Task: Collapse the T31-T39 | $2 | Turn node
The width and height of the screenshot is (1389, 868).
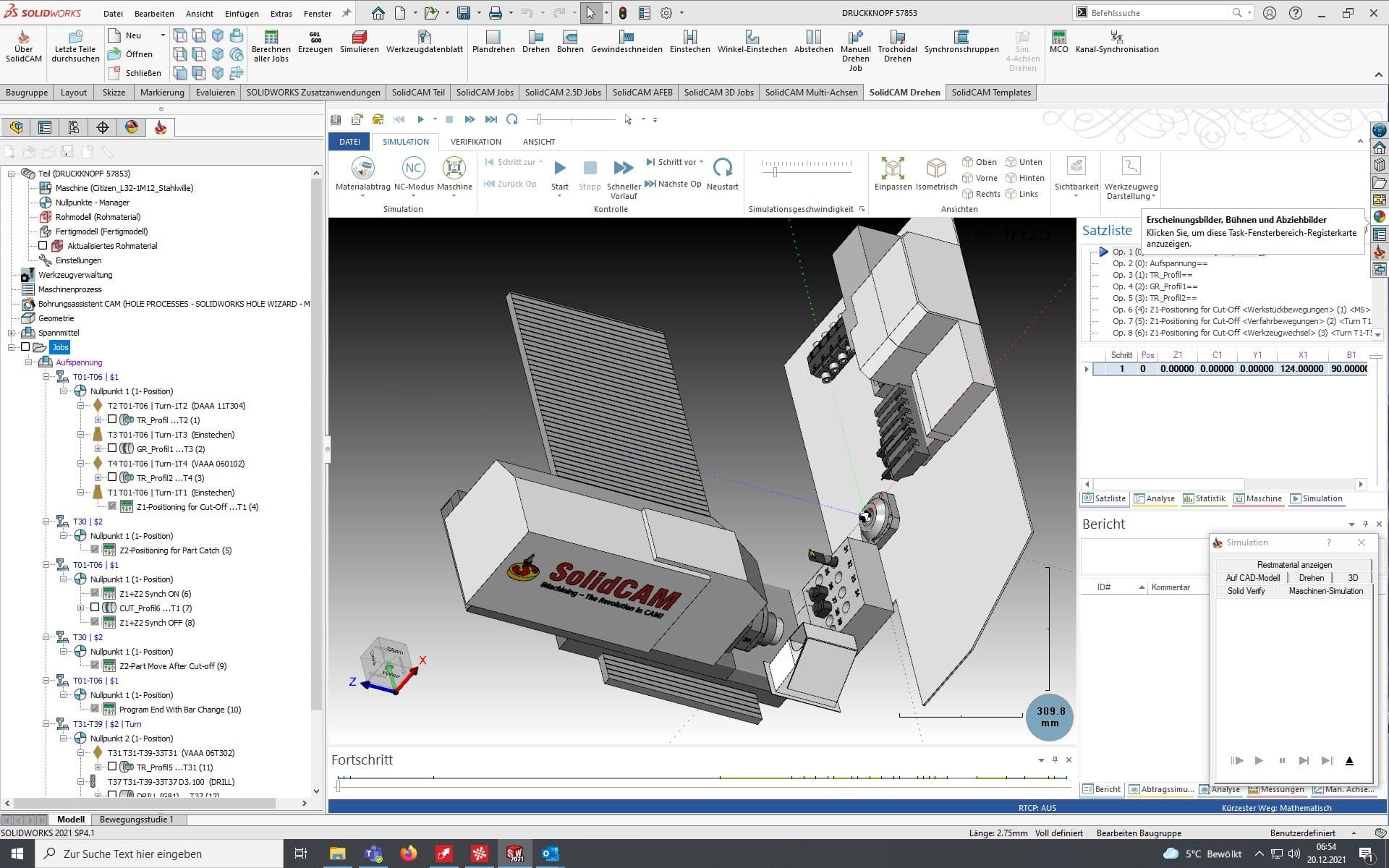Action: click(46, 723)
